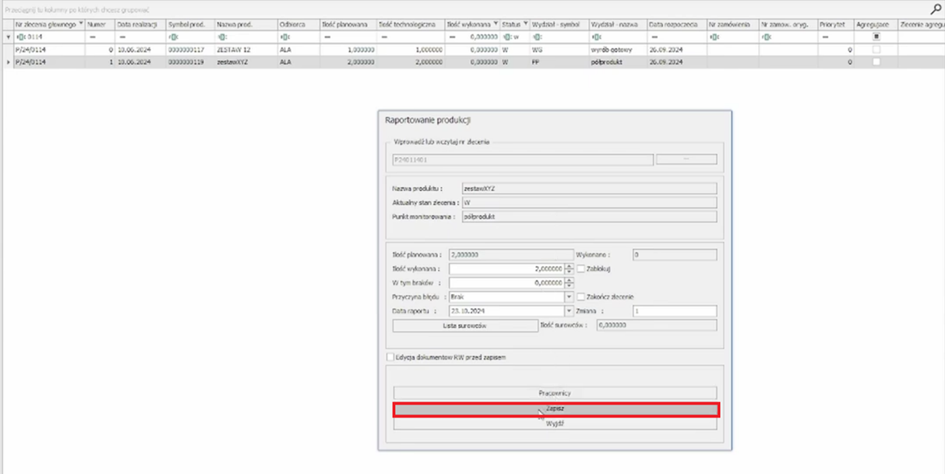Click the Priorytet column header

click(x=833, y=22)
